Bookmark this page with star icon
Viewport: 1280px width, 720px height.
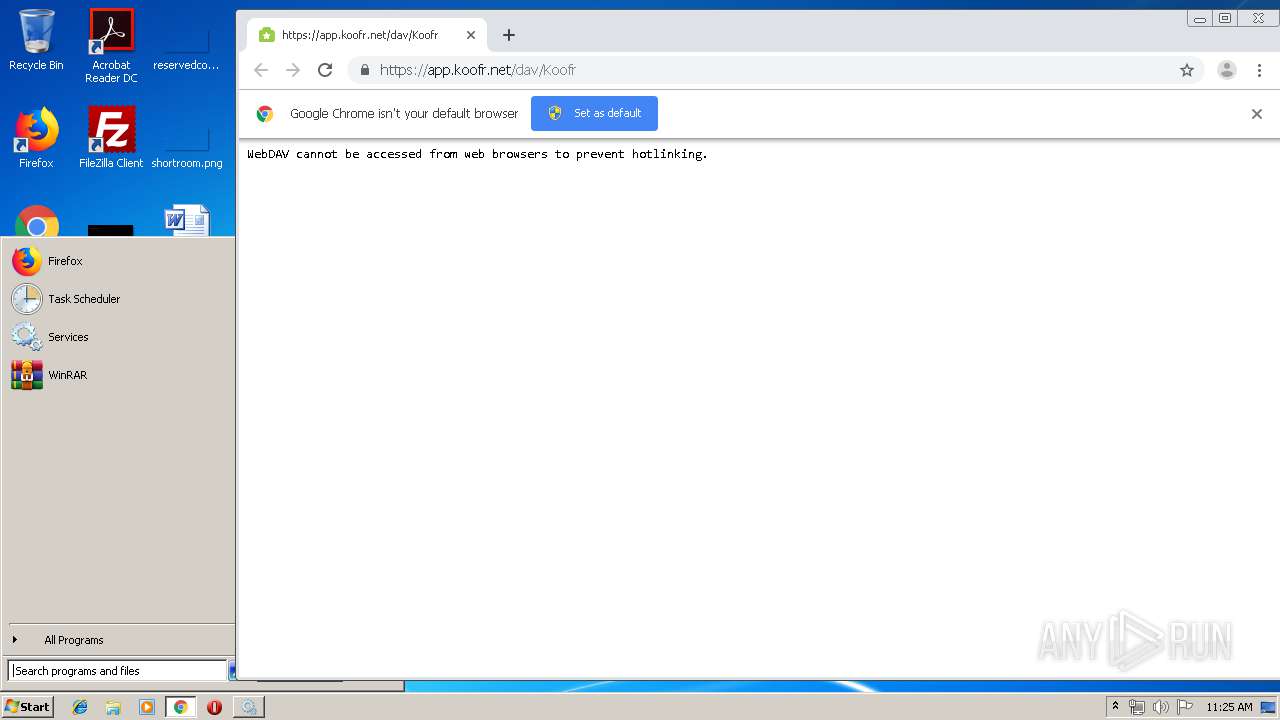click(x=1187, y=70)
